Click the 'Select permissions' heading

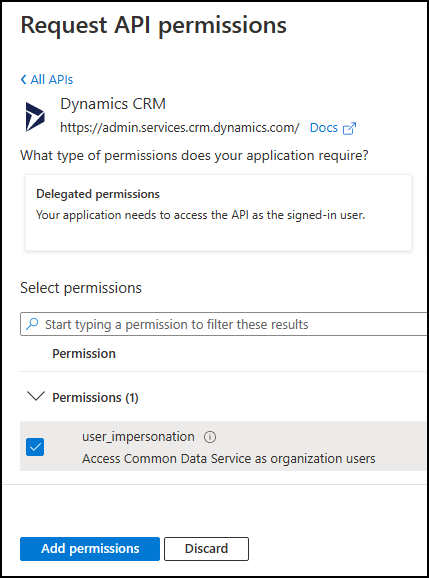click(81, 288)
